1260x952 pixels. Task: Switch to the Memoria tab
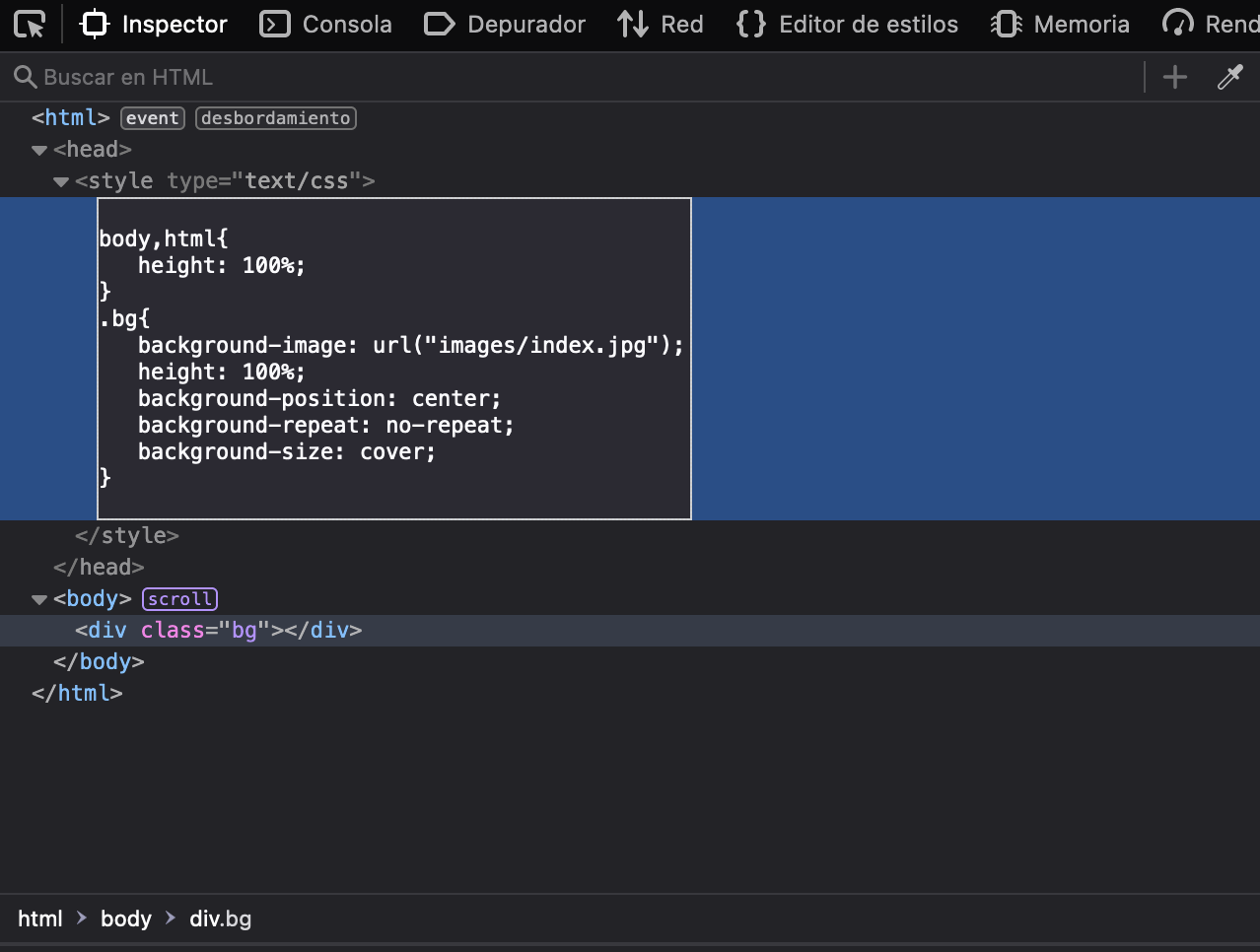point(1061,24)
